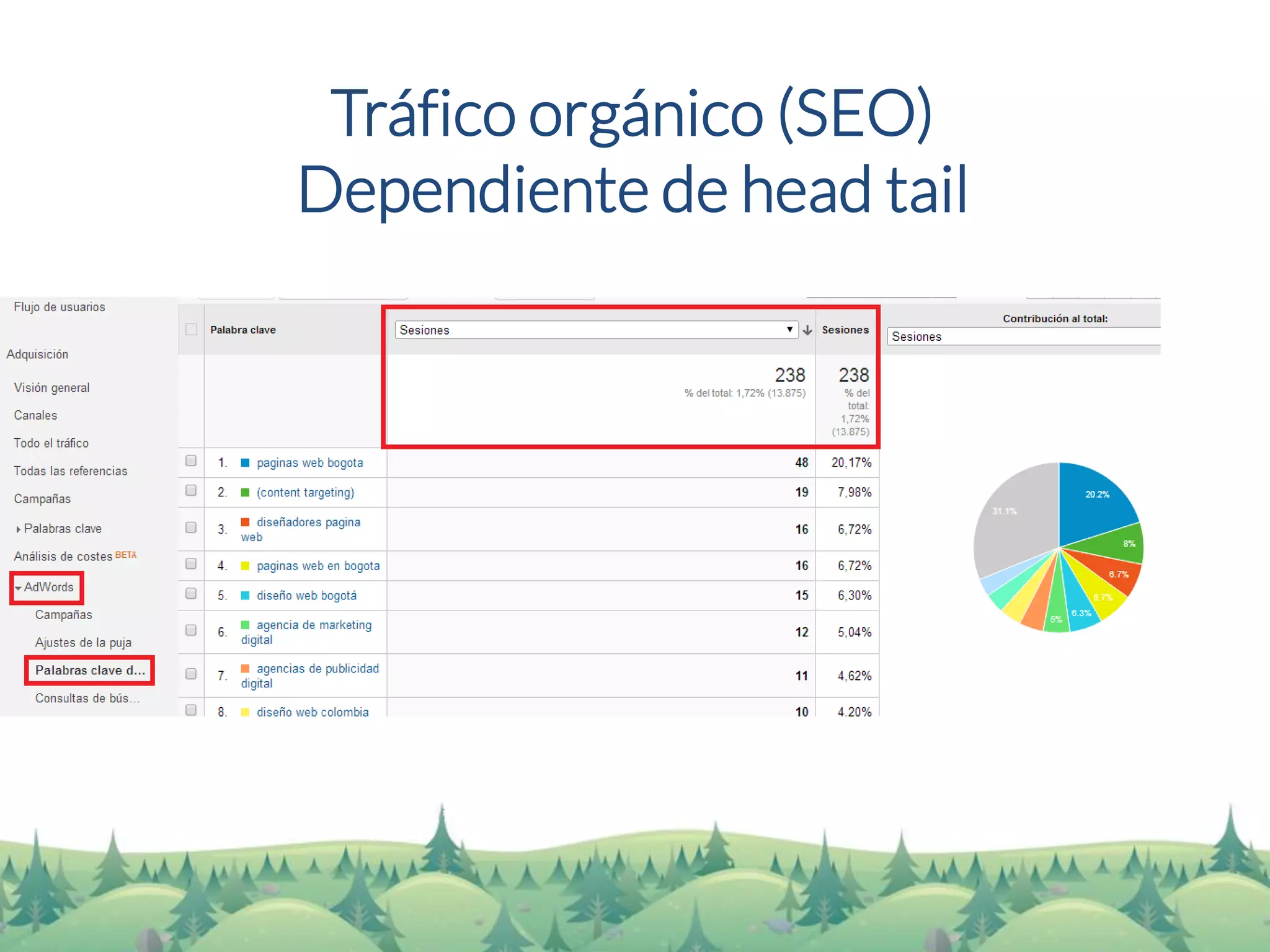Click the 7,98% value for content targeting

pyautogui.click(x=855, y=493)
